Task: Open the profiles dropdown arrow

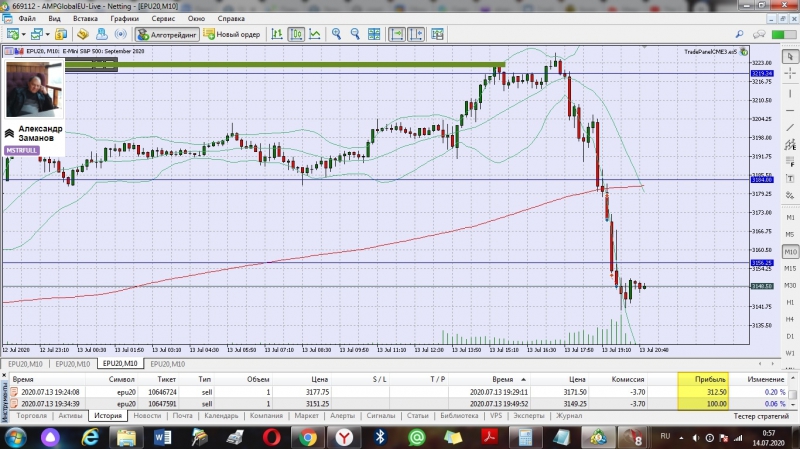Action: coord(47,35)
